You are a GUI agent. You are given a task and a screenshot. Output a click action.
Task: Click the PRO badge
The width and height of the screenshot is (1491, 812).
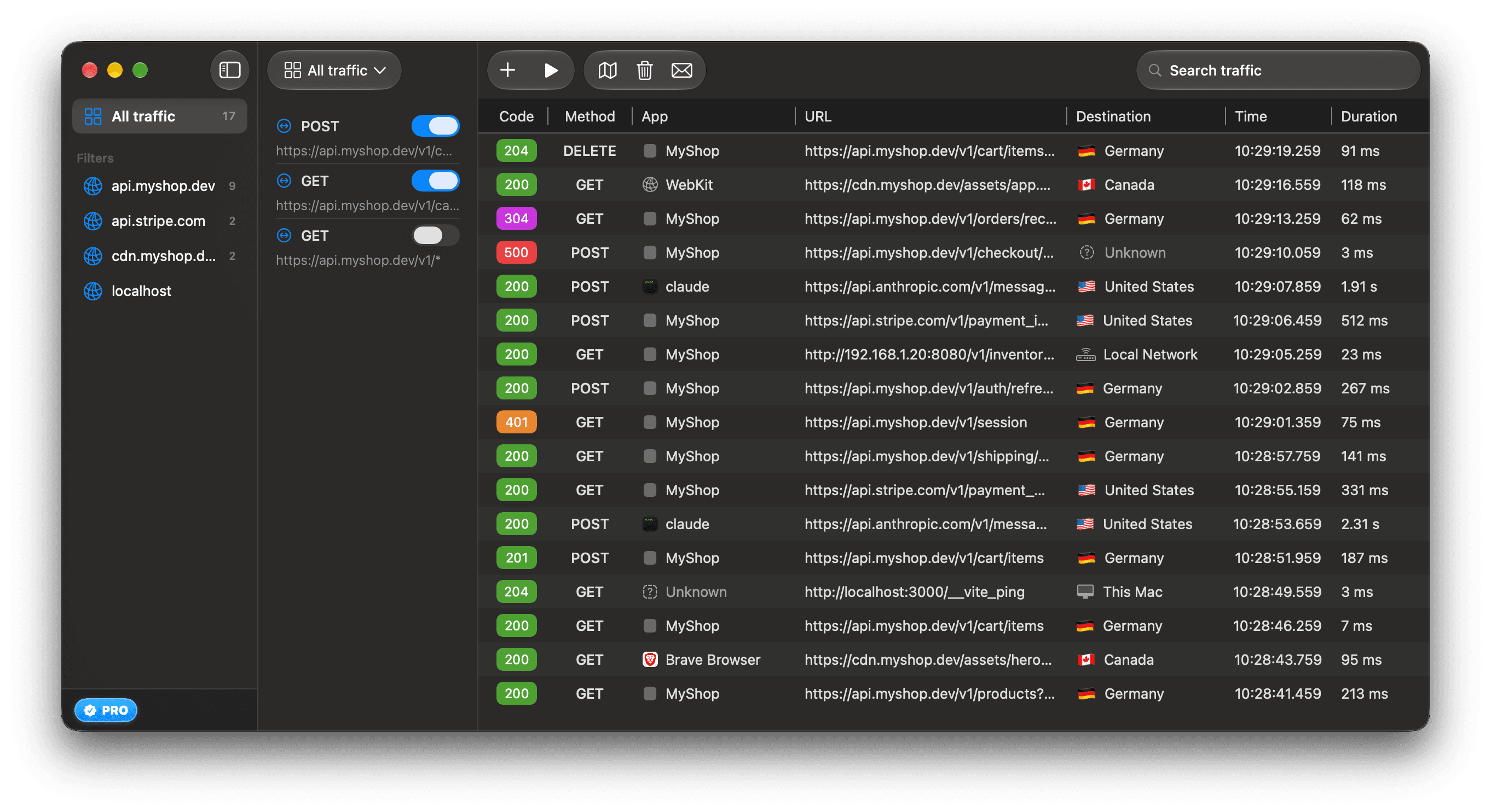click(x=106, y=710)
